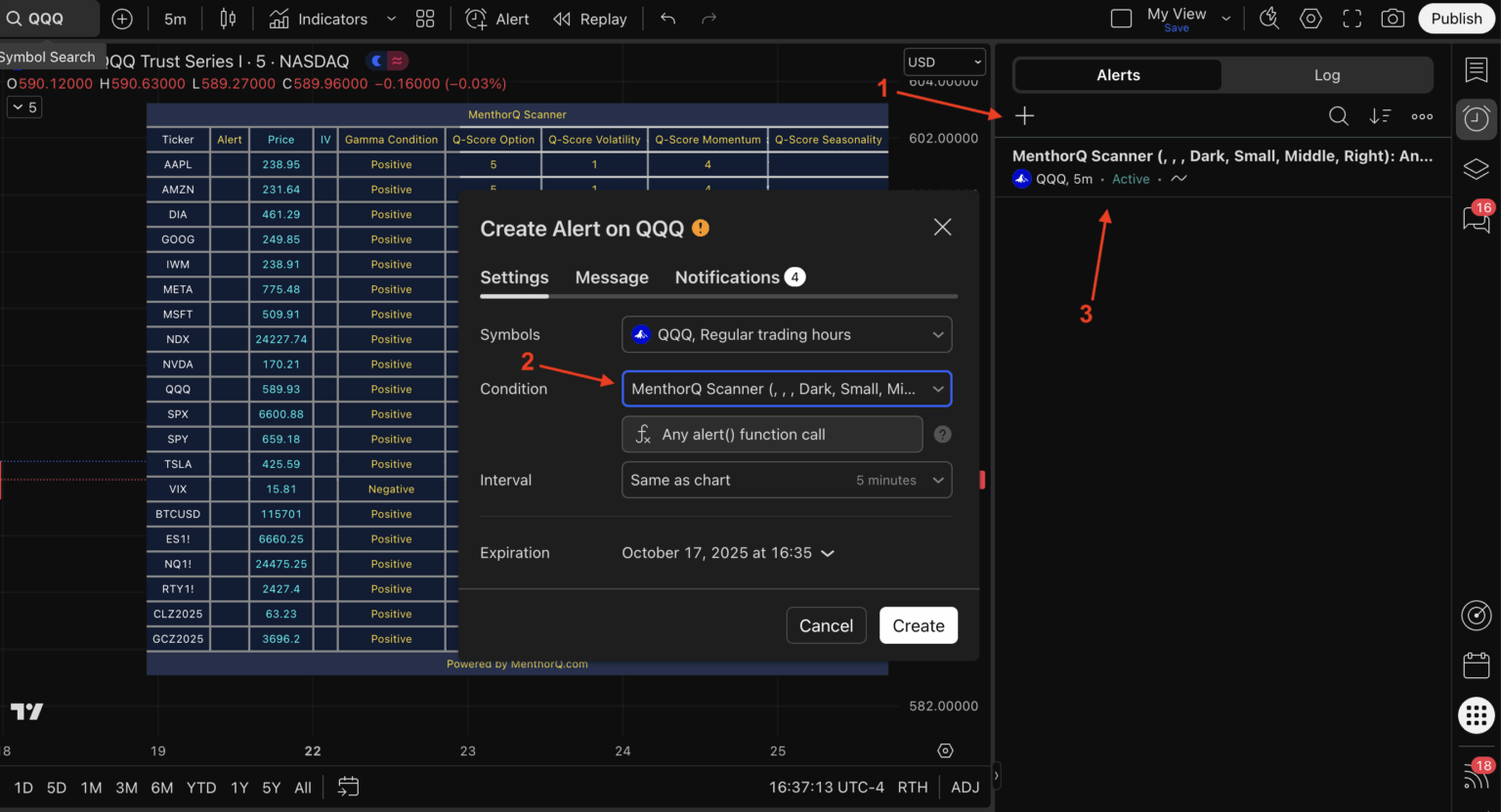Toggle RTH regular trading hours
The width and height of the screenshot is (1501, 812).
[x=913, y=787]
